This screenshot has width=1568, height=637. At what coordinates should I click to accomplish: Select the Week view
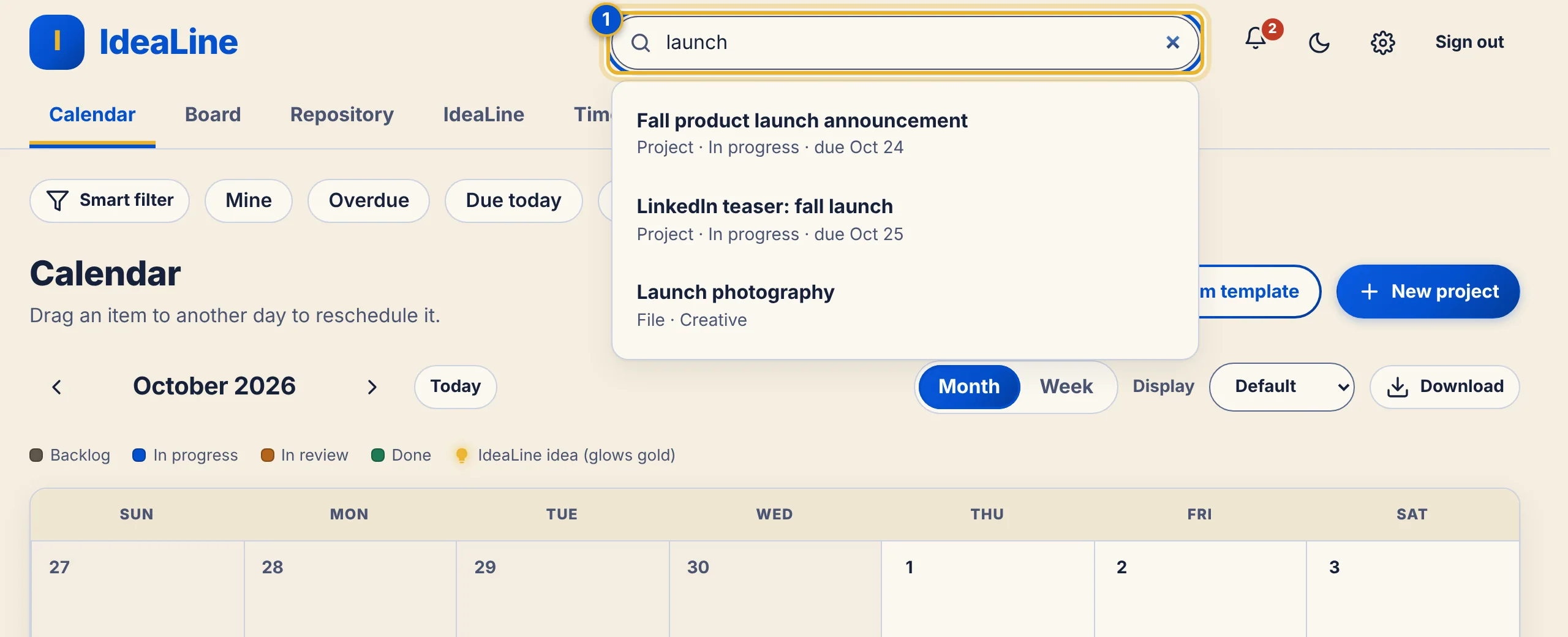[1066, 386]
